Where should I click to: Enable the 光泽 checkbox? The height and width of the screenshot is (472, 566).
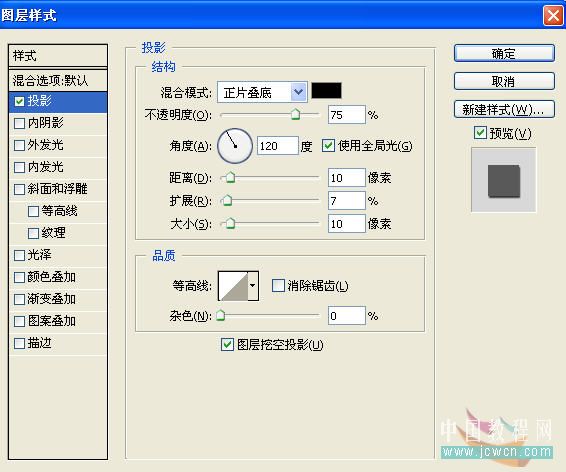19,255
